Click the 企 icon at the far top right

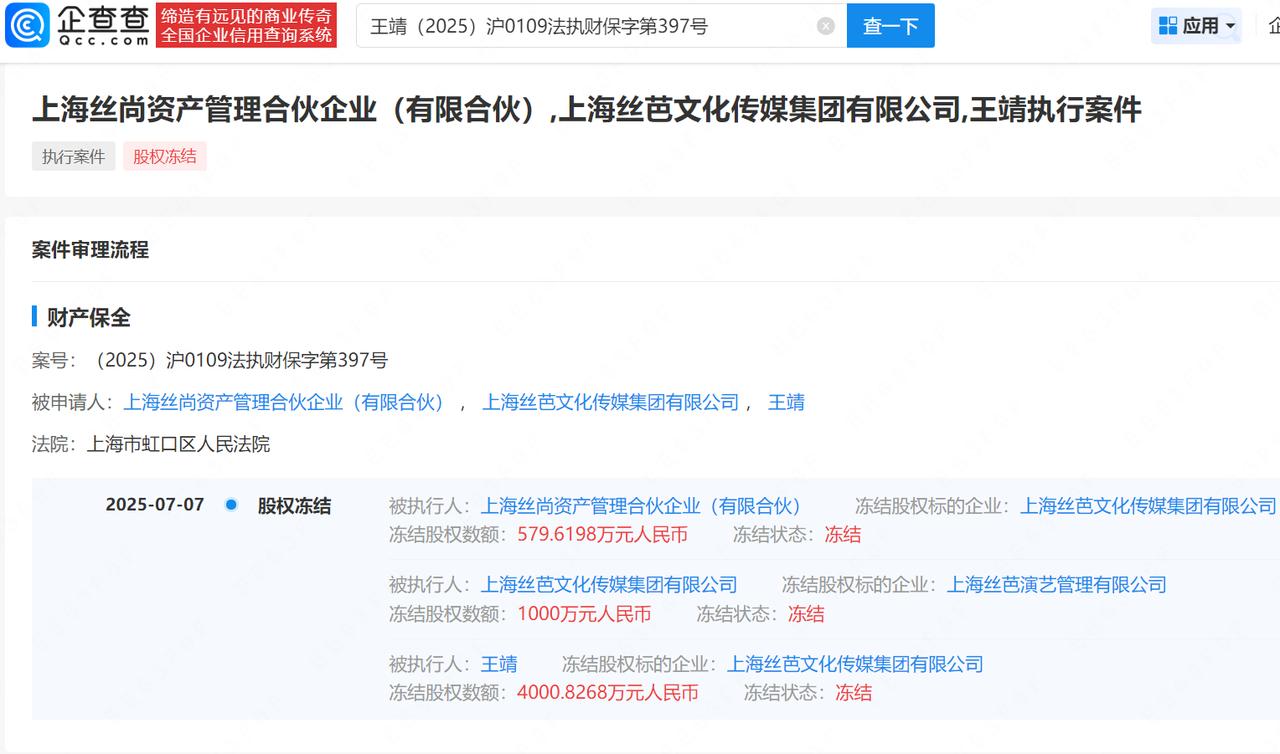tap(1271, 25)
